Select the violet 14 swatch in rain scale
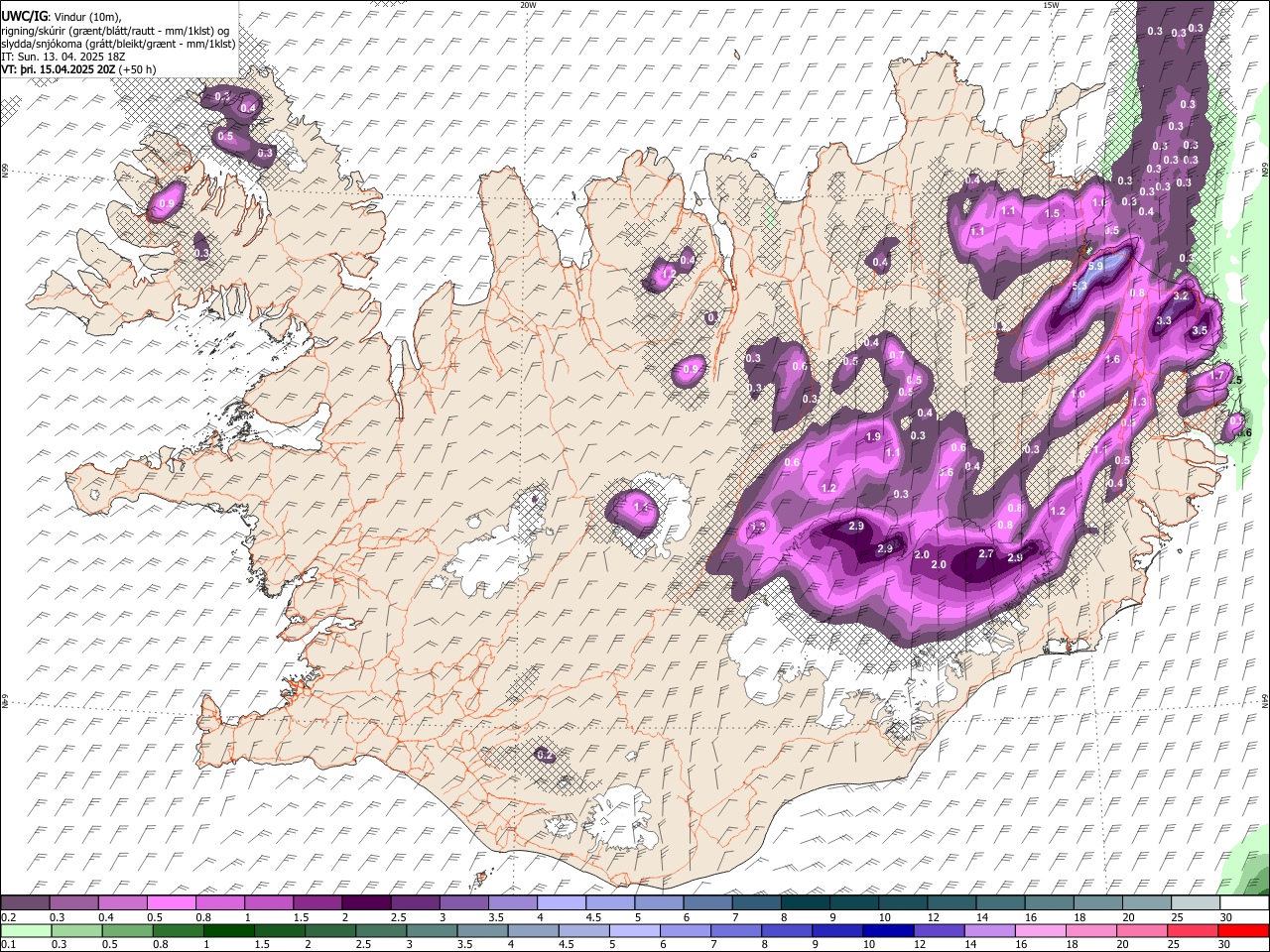This screenshot has height=952, width=1270. [989, 930]
